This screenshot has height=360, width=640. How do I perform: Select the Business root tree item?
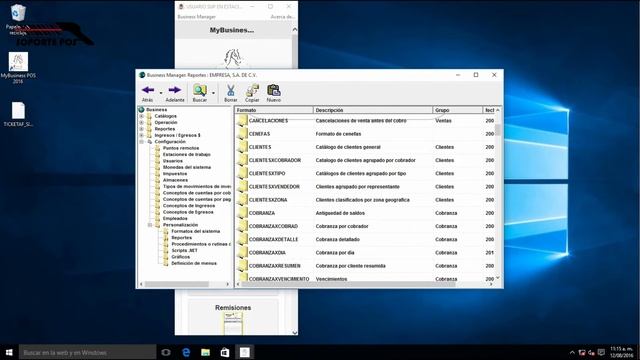[157, 110]
